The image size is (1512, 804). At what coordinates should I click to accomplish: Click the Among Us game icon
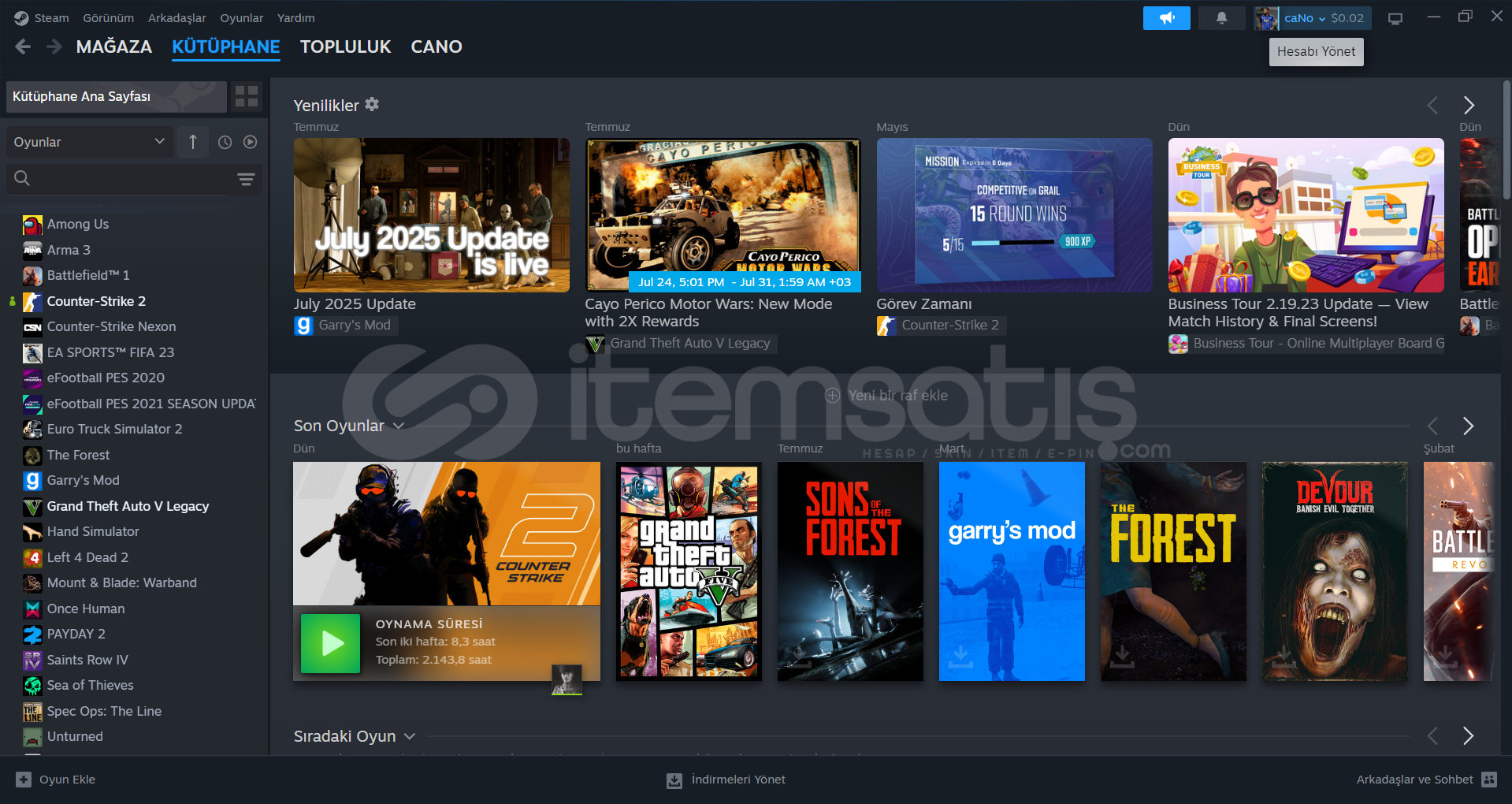[x=32, y=225]
